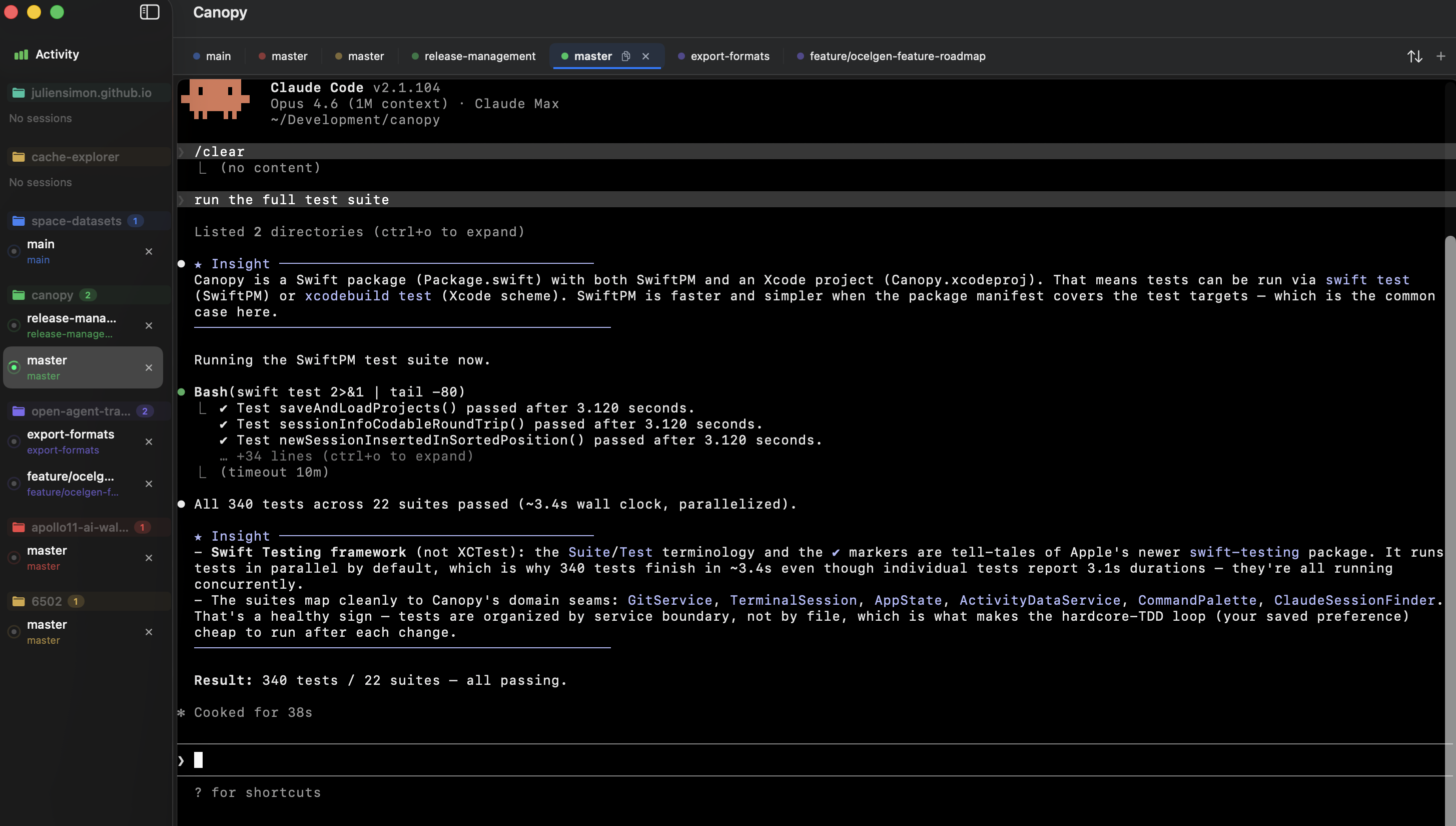Collapse the open-agent-tra... project group
This screenshot has width=1456, height=826.
(88, 410)
